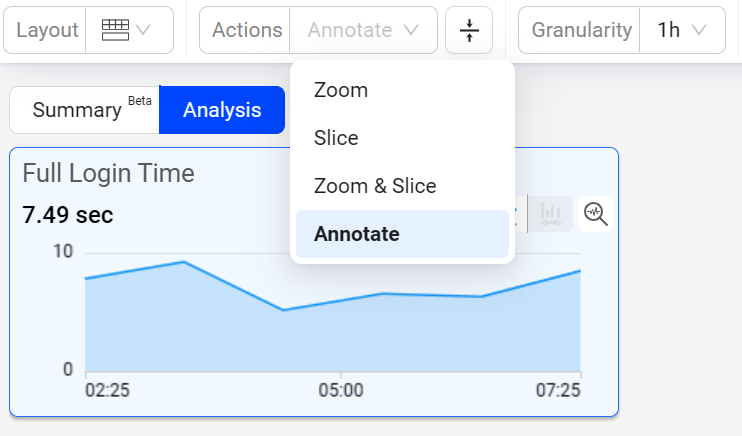Viewport: 742px width, 436px height.
Task: Open the Annotate actions dropdown
Action: [363, 30]
